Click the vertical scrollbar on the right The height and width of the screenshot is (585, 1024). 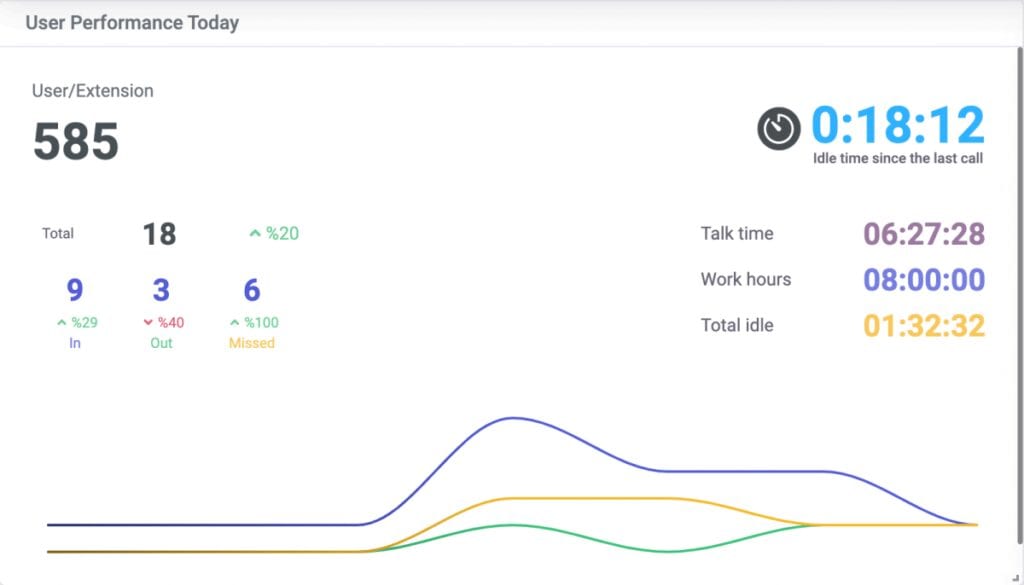click(x=1018, y=300)
